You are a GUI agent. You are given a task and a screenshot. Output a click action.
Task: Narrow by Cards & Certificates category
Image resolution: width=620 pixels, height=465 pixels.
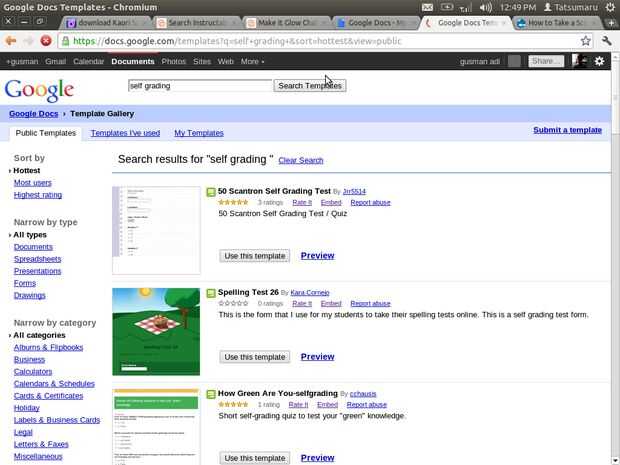[x=48, y=396]
